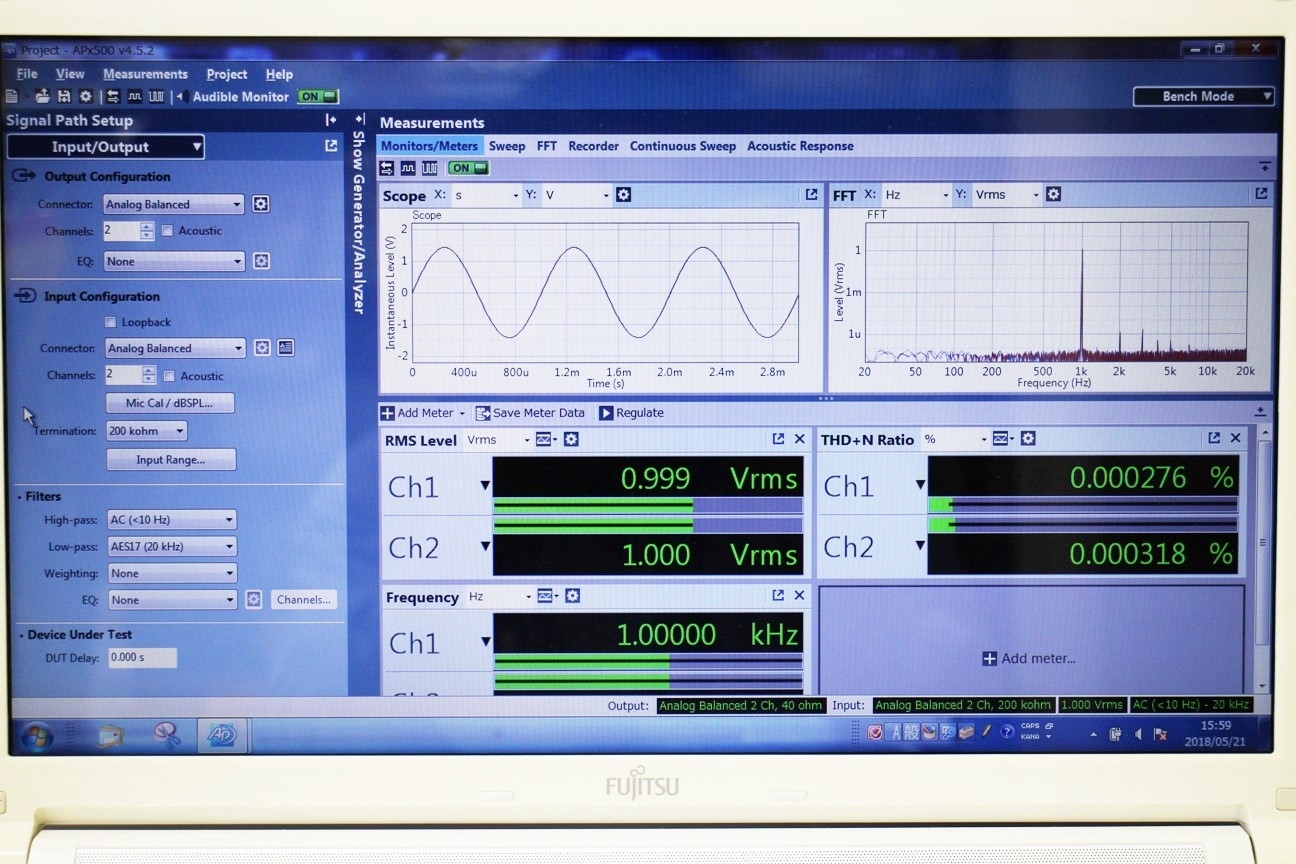Switch to the Continuous Sweep tab
Viewport: 1296px width, 864px height.
683,146
